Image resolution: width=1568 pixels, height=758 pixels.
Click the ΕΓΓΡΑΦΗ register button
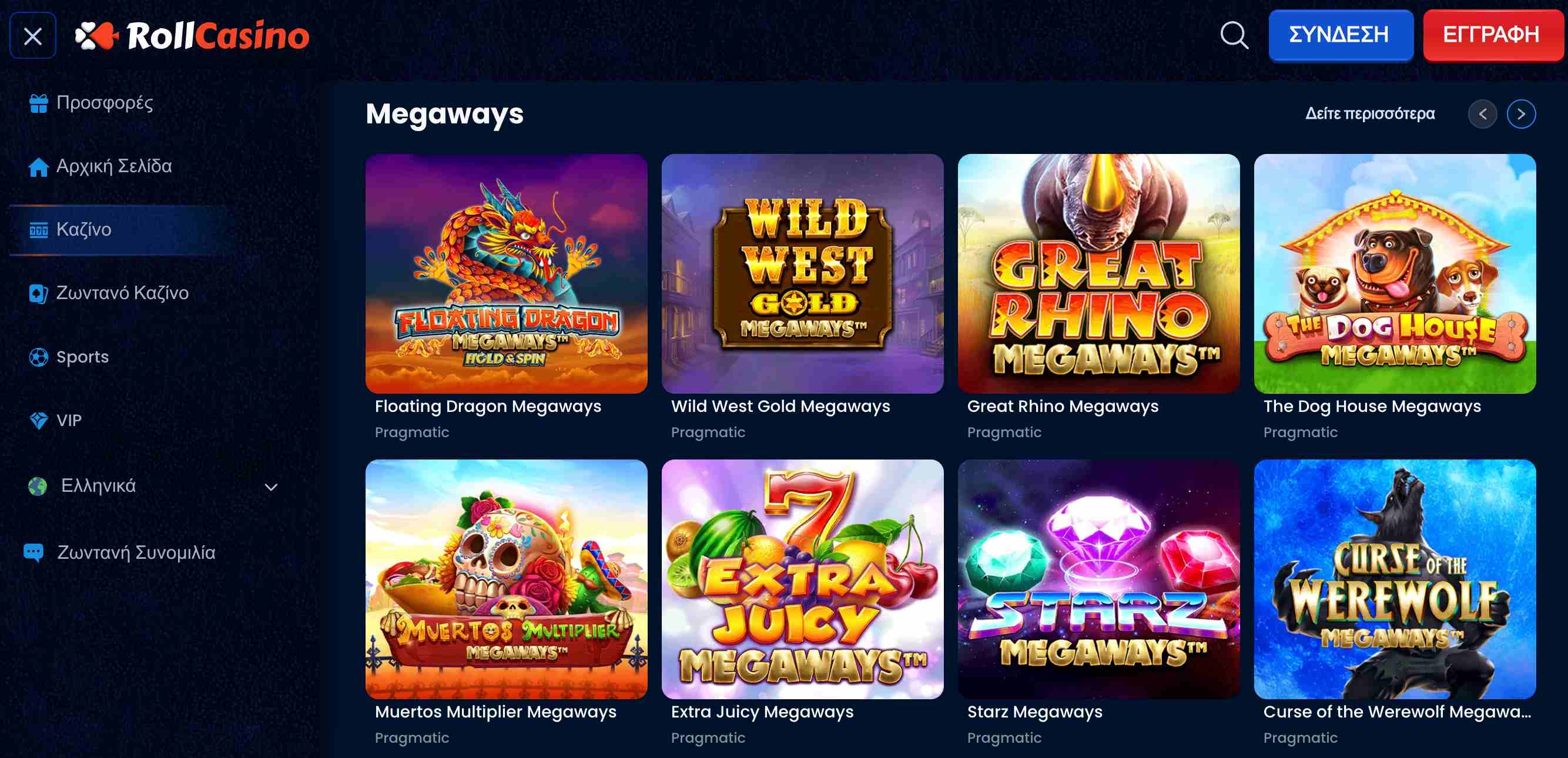(x=1492, y=35)
